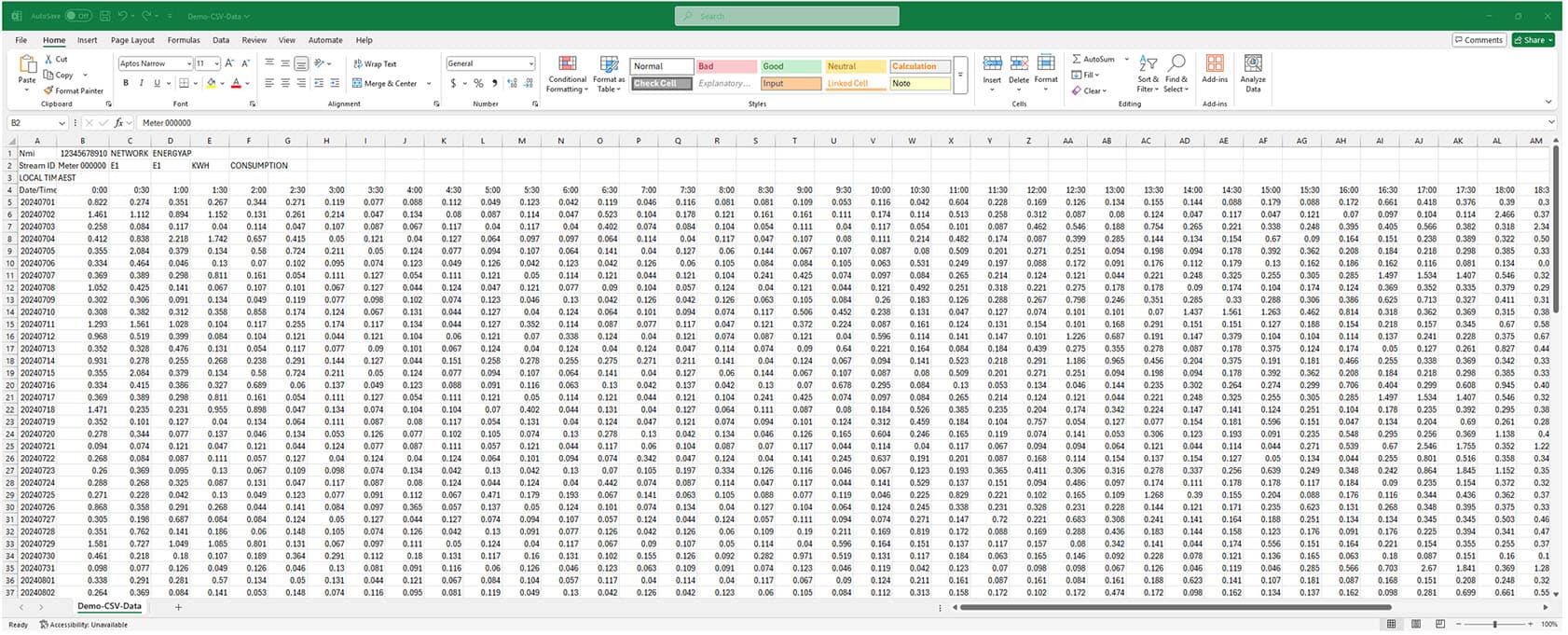This screenshot has height=635, width=1568.
Task: Toggle Bold formatting
Action: [x=126, y=83]
